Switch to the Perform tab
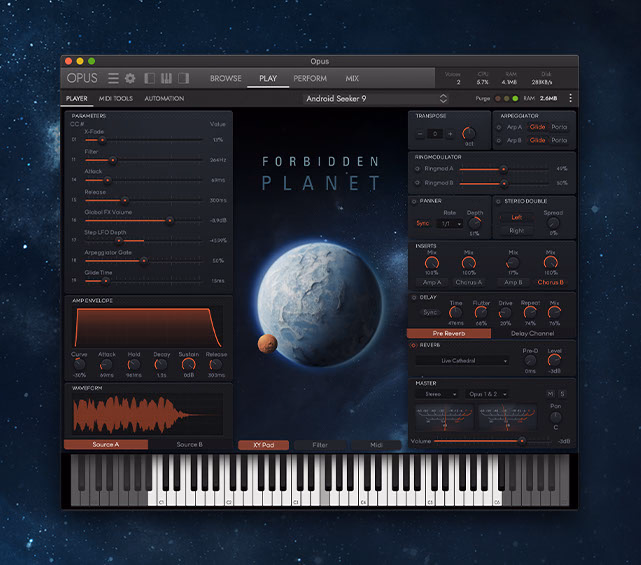The image size is (641, 565). pos(310,78)
